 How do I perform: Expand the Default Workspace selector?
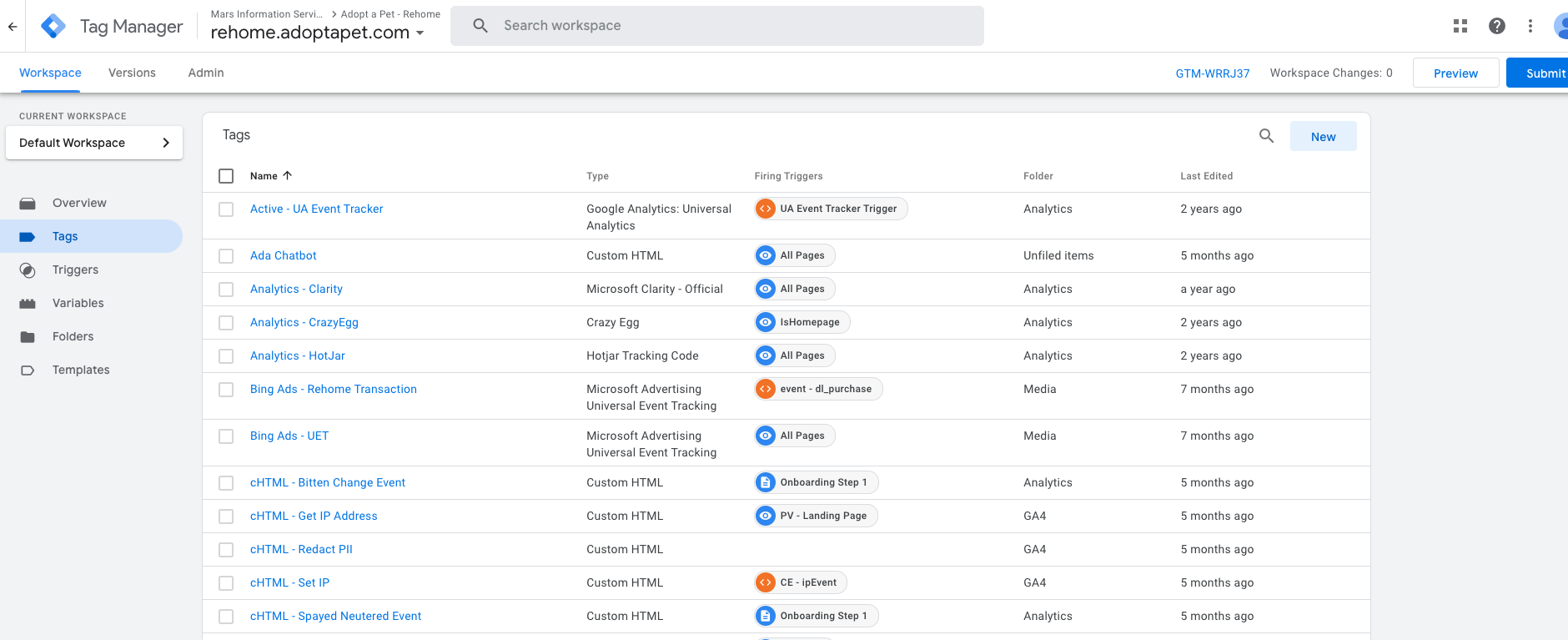pyautogui.click(x=94, y=143)
